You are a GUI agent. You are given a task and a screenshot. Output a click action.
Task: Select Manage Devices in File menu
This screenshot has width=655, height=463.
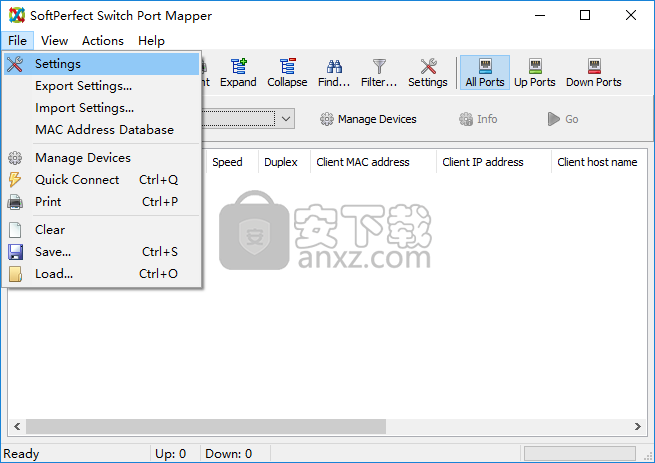[x=102, y=158]
